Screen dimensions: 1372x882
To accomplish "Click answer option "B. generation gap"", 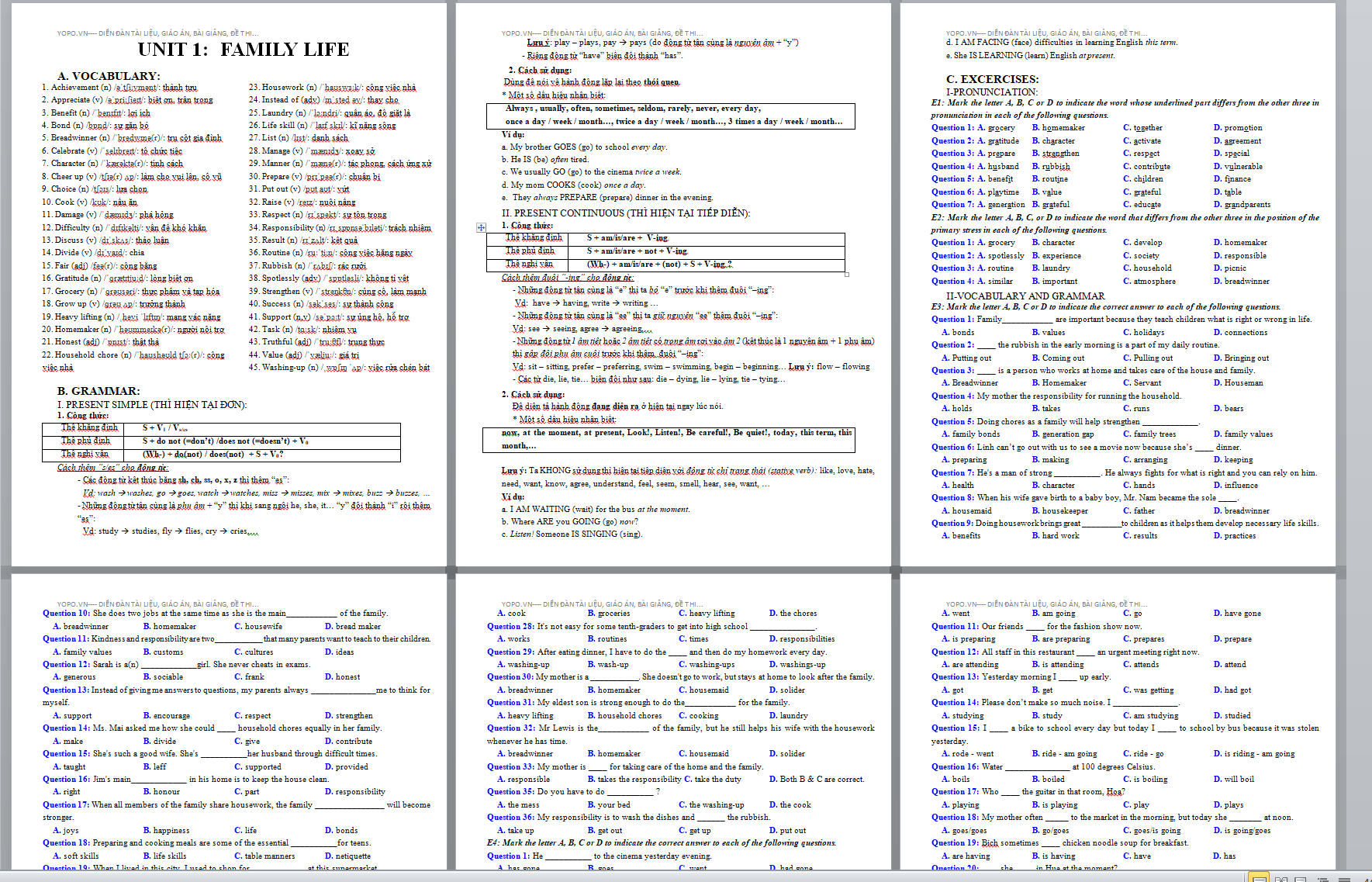I will click(x=1063, y=434).
